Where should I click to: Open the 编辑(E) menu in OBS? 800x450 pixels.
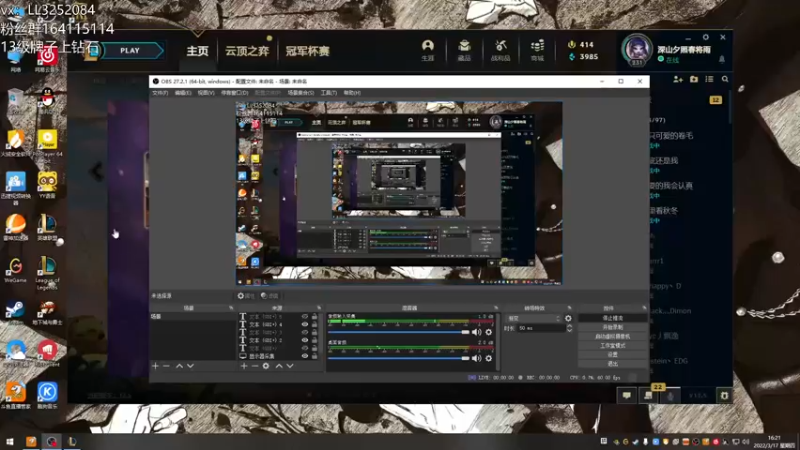click(183, 93)
